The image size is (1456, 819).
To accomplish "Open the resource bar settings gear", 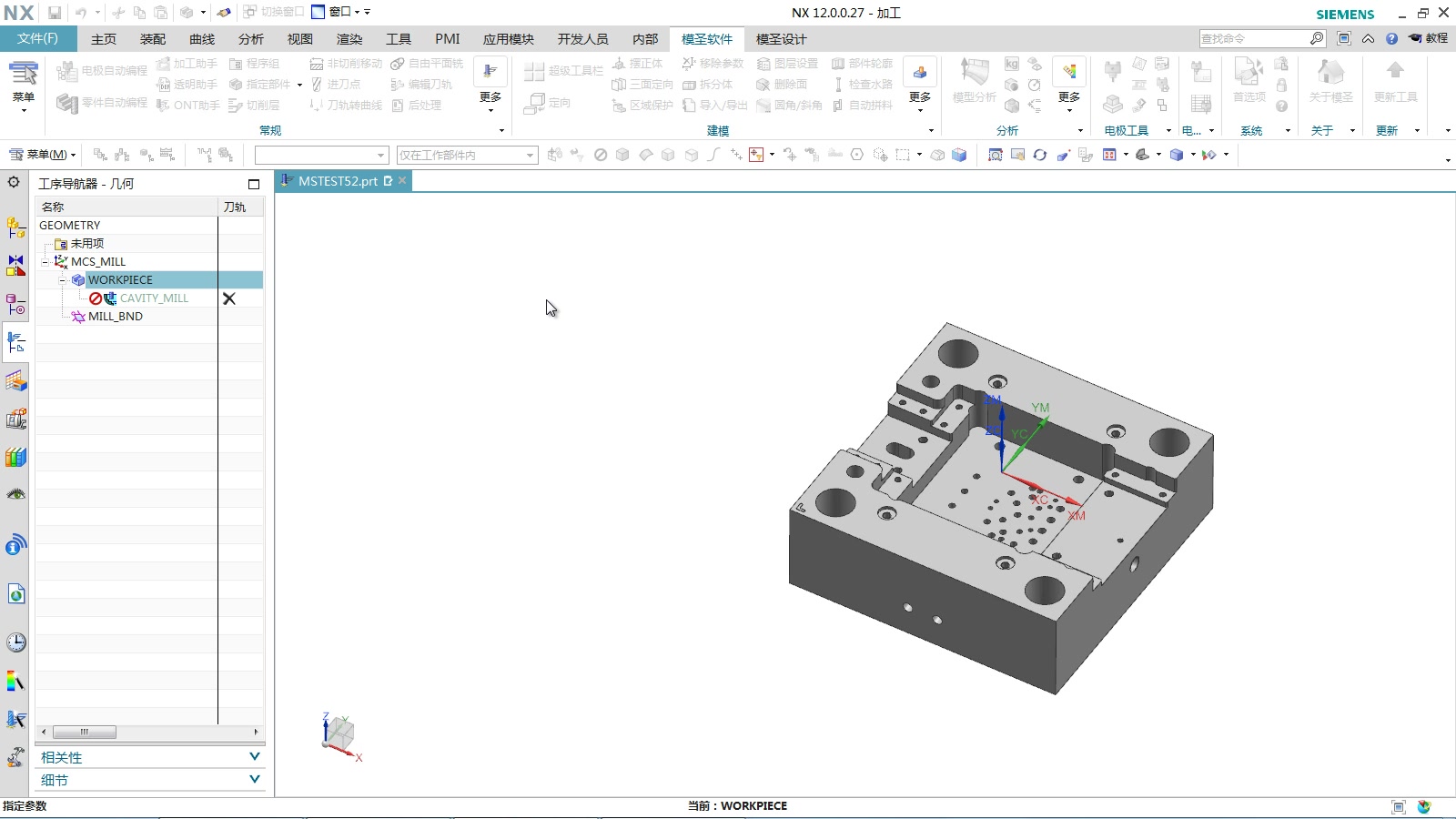I will point(14,182).
